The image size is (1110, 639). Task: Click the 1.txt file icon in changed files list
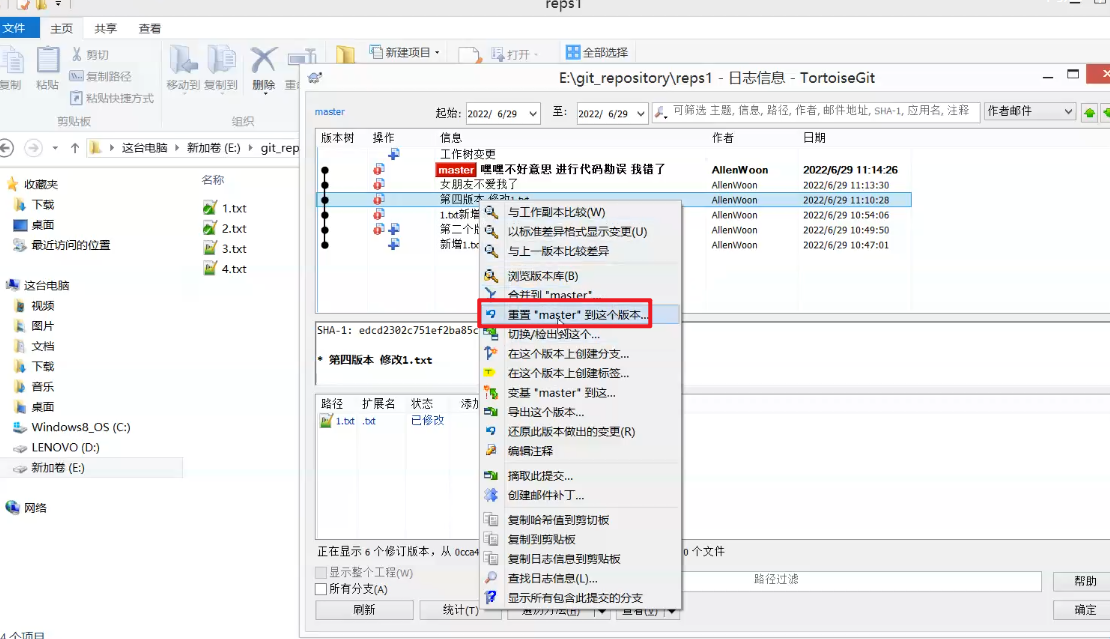click(x=326, y=421)
